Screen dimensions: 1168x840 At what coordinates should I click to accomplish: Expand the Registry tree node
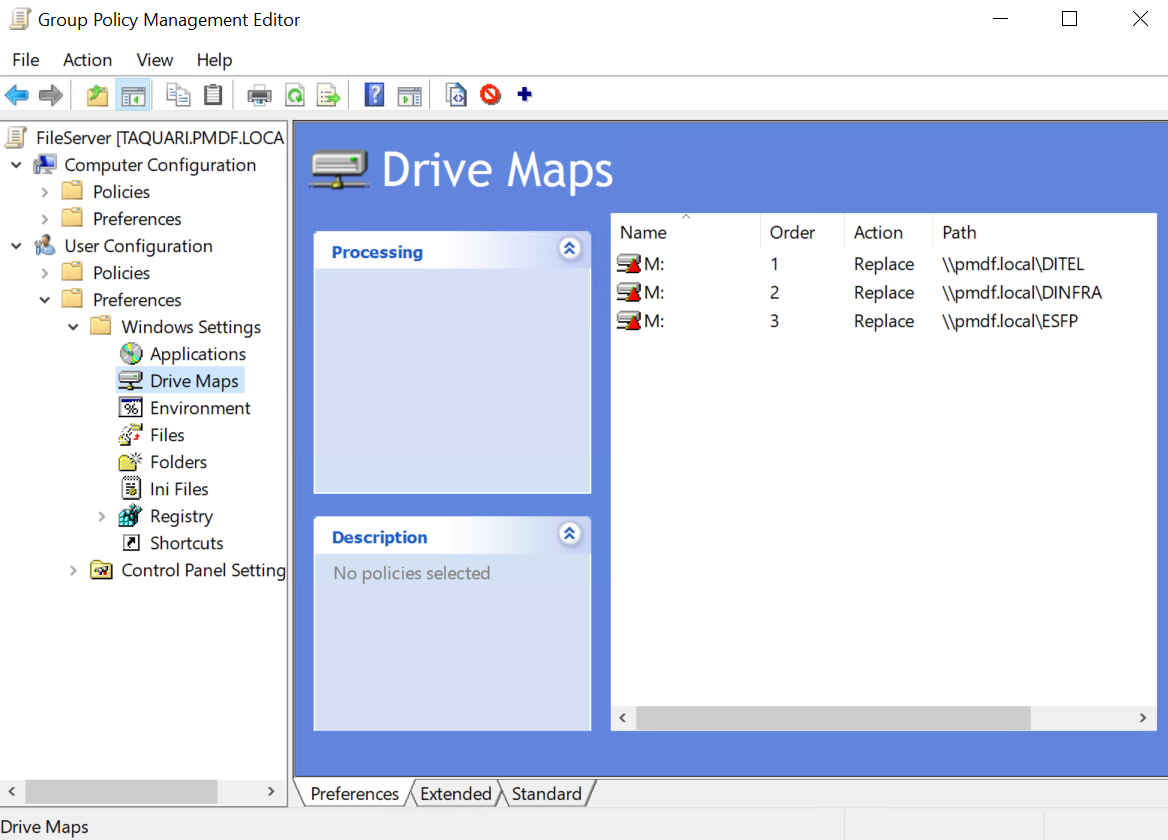click(x=102, y=516)
